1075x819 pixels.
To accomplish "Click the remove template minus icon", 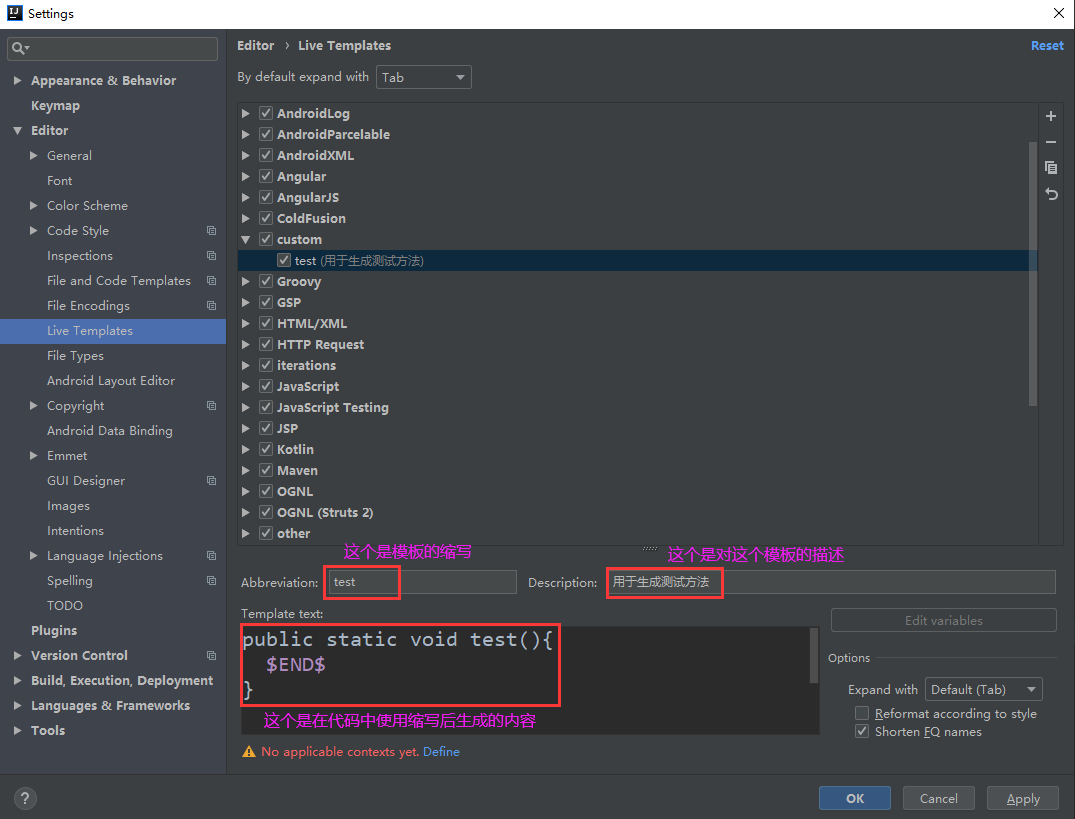I will pyautogui.click(x=1050, y=142).
